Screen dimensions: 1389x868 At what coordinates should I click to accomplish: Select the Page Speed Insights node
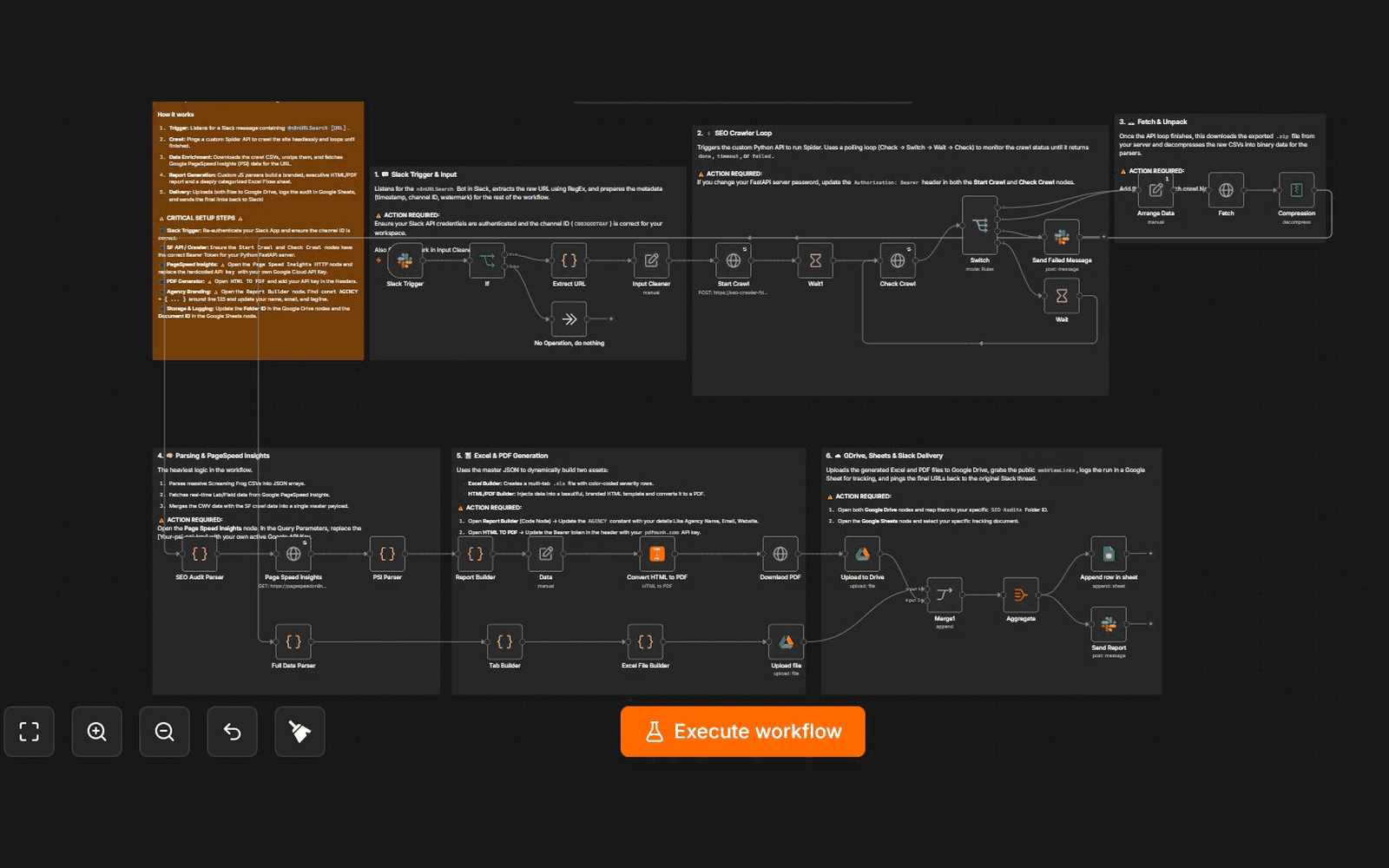pos(293,554)
